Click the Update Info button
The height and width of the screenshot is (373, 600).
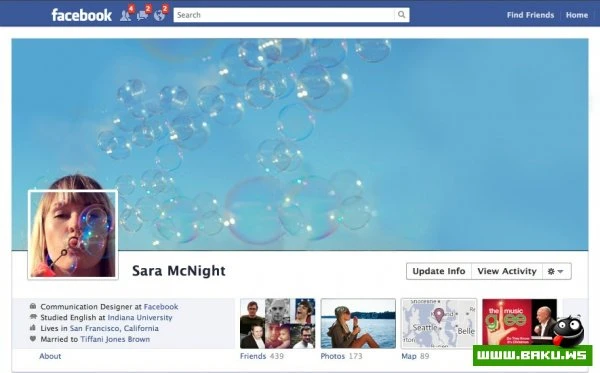(x=439, y=271)
